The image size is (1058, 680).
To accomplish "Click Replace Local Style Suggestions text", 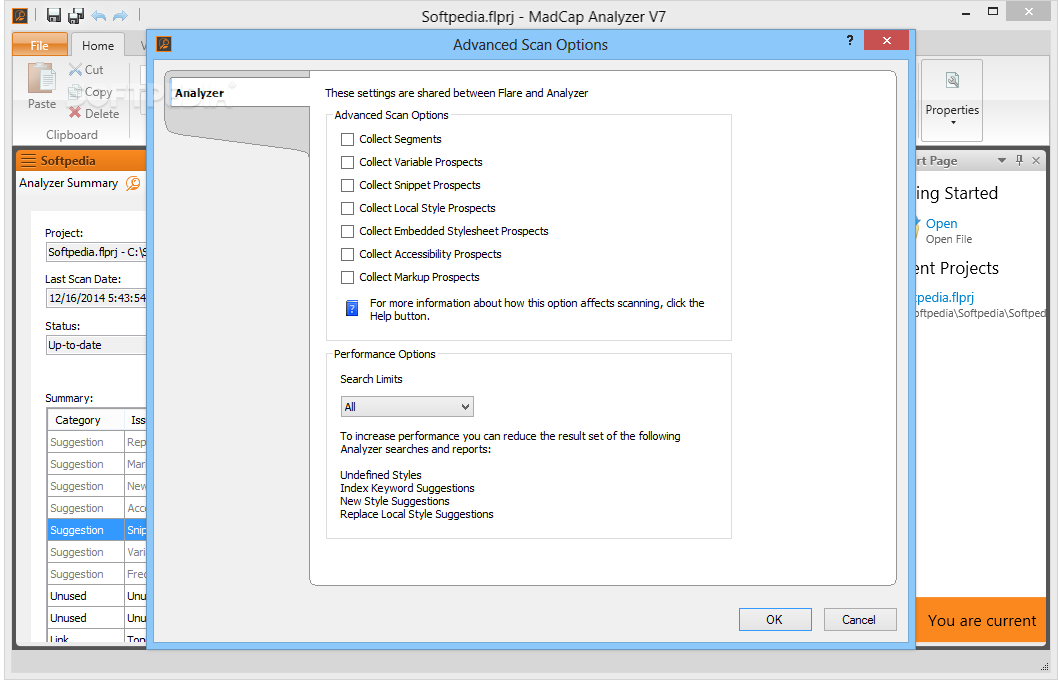I will click(416, 514).
